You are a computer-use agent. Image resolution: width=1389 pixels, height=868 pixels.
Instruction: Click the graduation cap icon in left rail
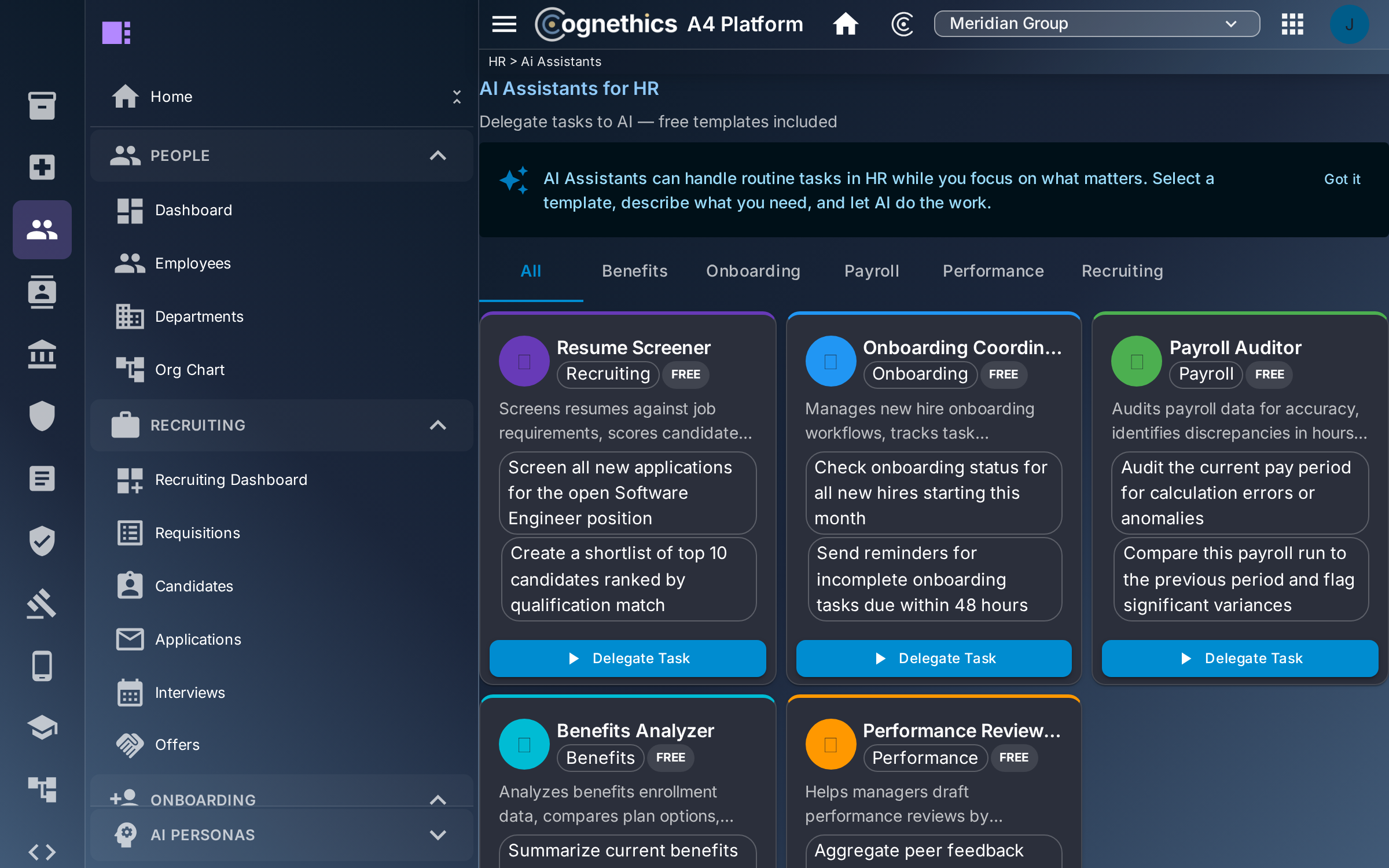(x=42, y=727)
